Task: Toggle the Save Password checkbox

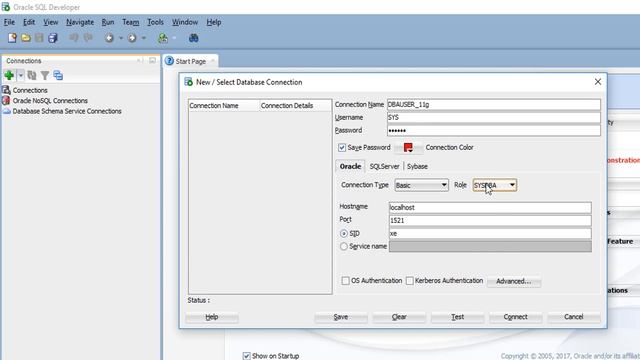Action: click(x=342, y=147)
